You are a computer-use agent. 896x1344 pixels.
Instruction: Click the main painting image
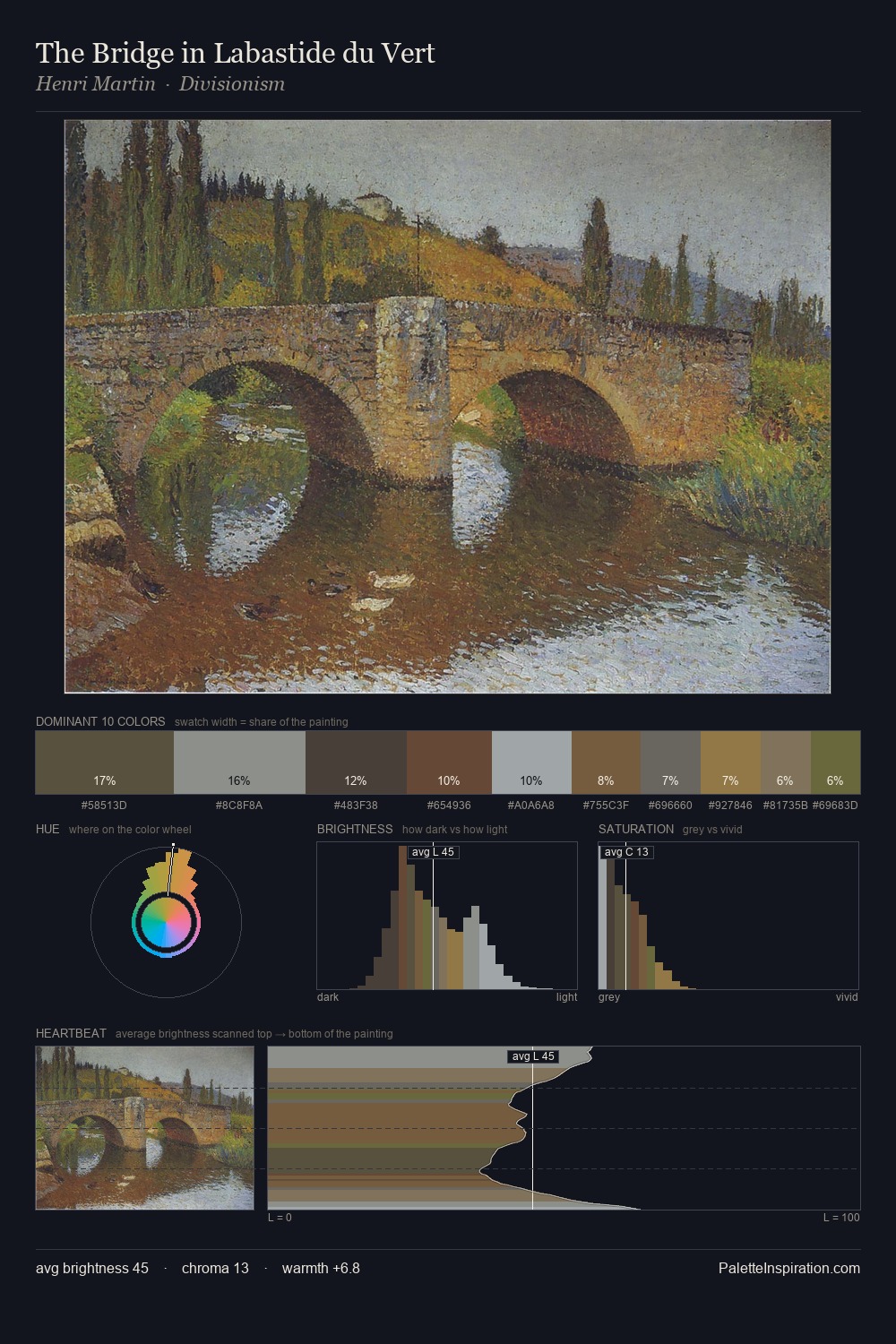pyautogui.click(x=447, y=407)
